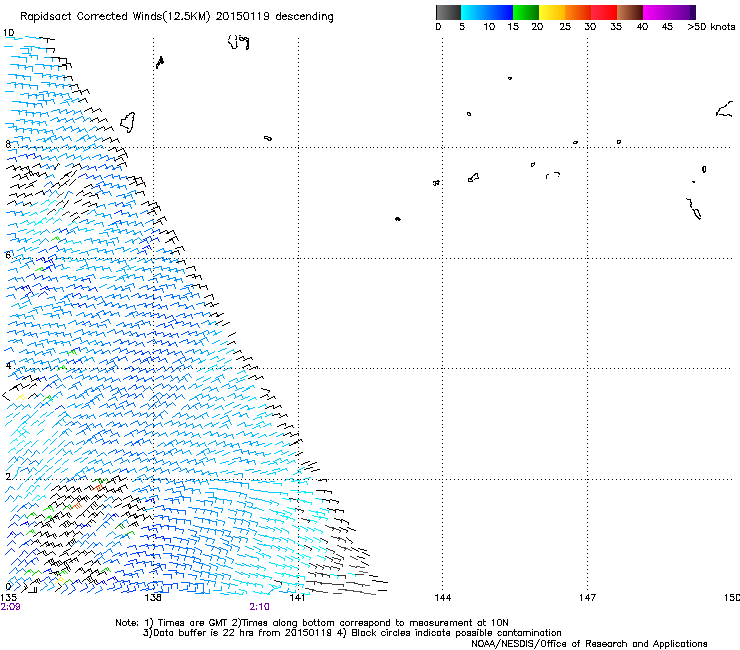The image size is (740, 650).
Task: Click the '>50 knots' legend label
Action: pos(711,27)
